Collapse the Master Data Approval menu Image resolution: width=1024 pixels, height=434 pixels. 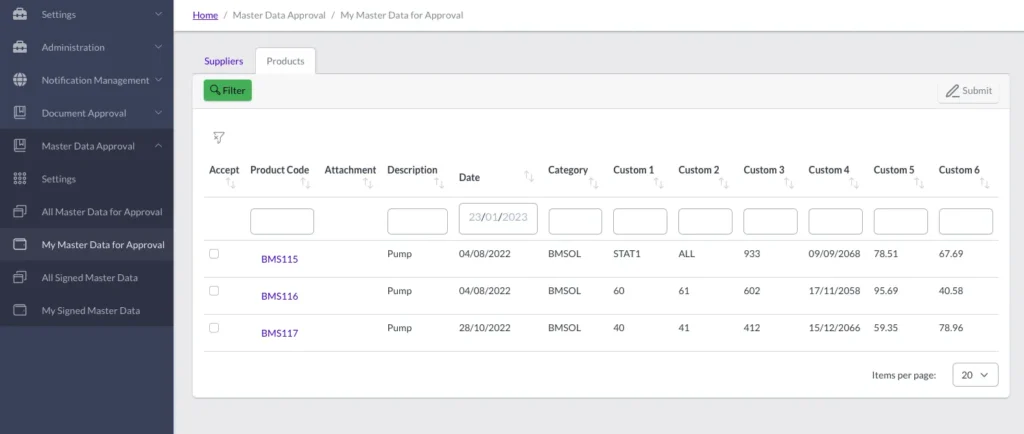(x=158, y=146)
